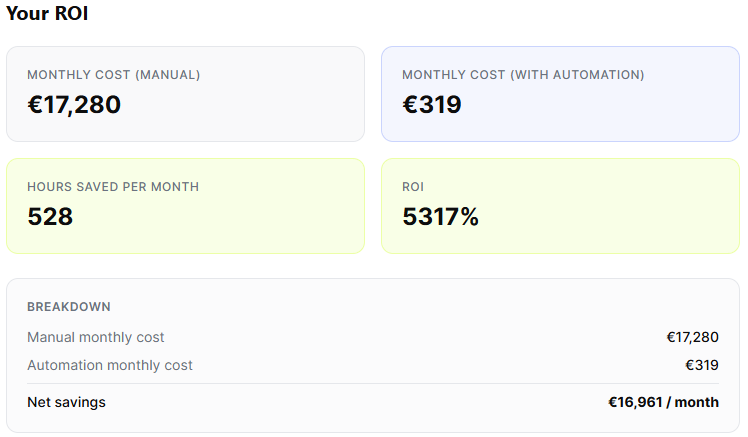Viewport: 748px width, 437px height.
Task: Click the 5317% ROI figure
Action: 440,216
